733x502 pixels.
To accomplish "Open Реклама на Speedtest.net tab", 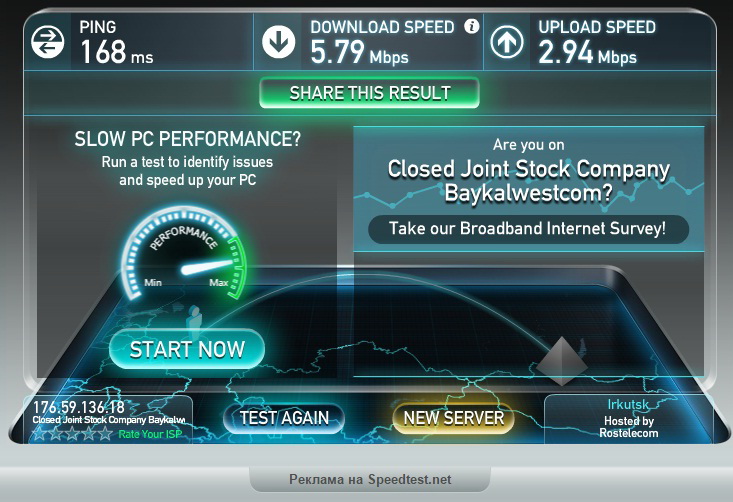I will pos(370,480).
